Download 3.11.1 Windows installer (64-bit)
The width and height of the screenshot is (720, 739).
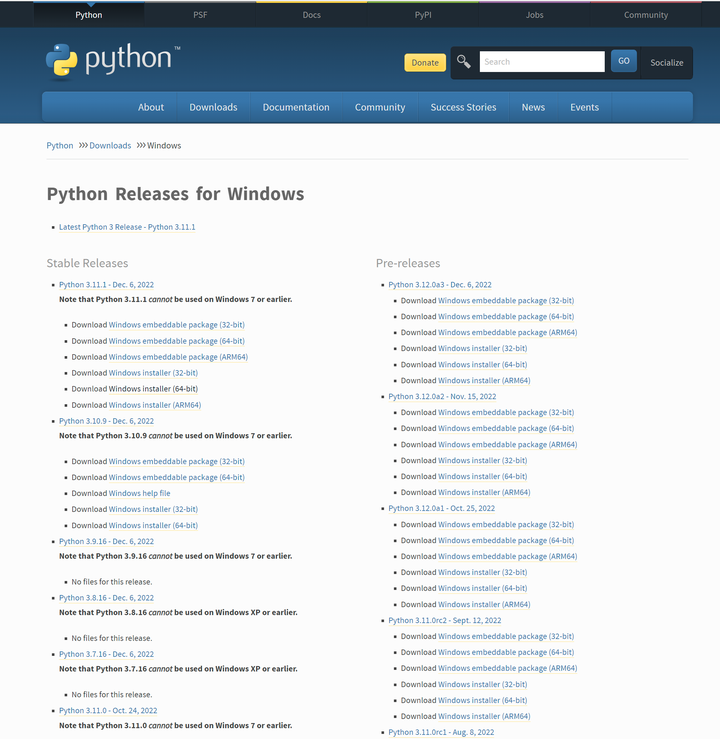153,388
